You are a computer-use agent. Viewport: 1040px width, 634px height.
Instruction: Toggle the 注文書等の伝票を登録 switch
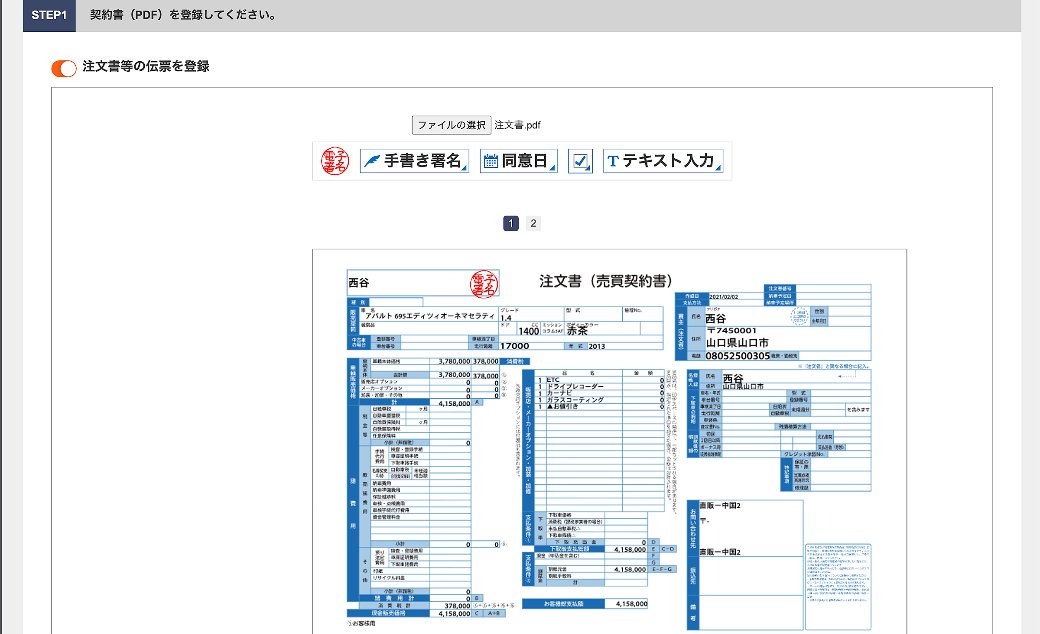pos(64,68)
